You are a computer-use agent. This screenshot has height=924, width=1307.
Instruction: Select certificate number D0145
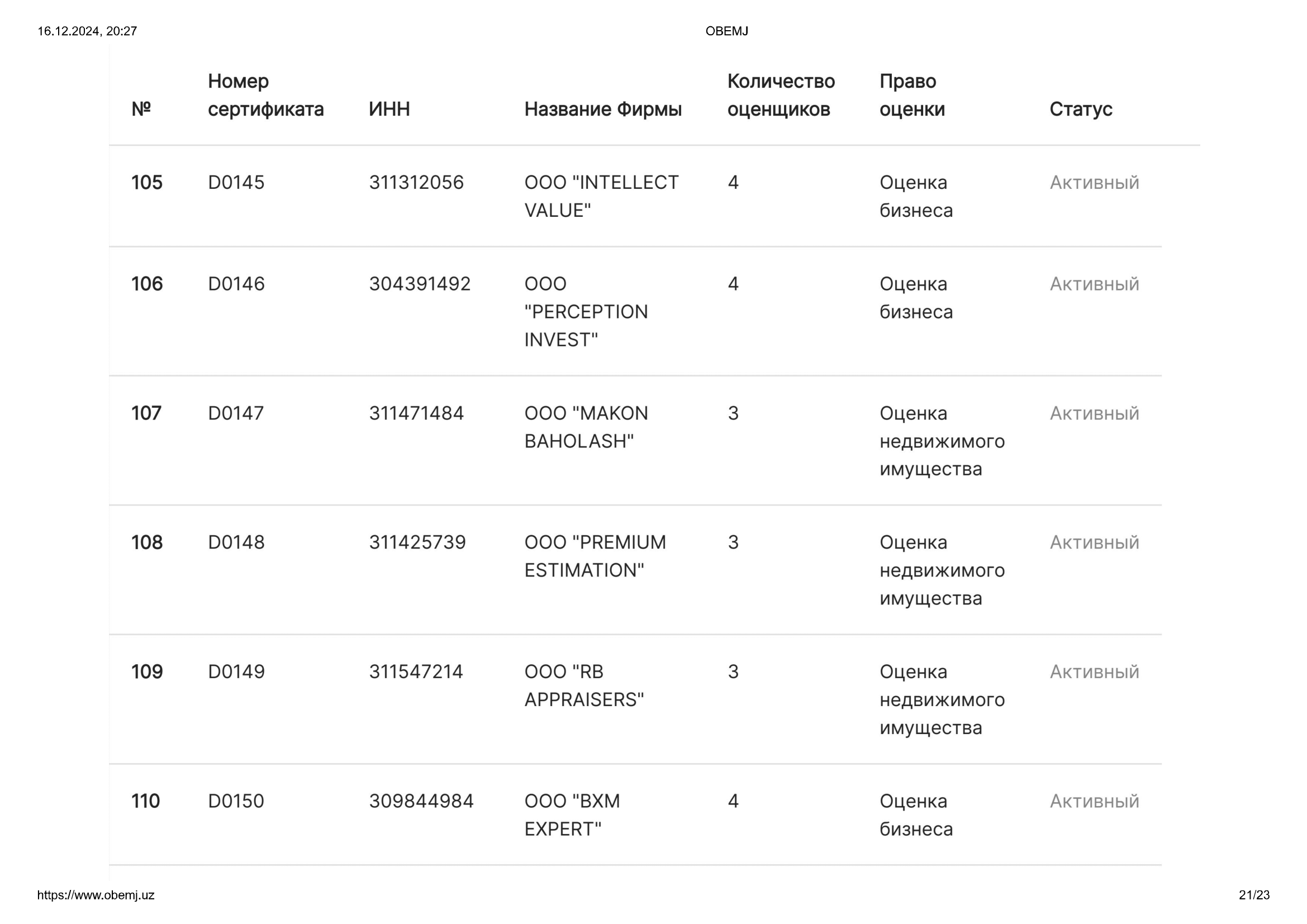pyautogui.click(x=236, y=183)
